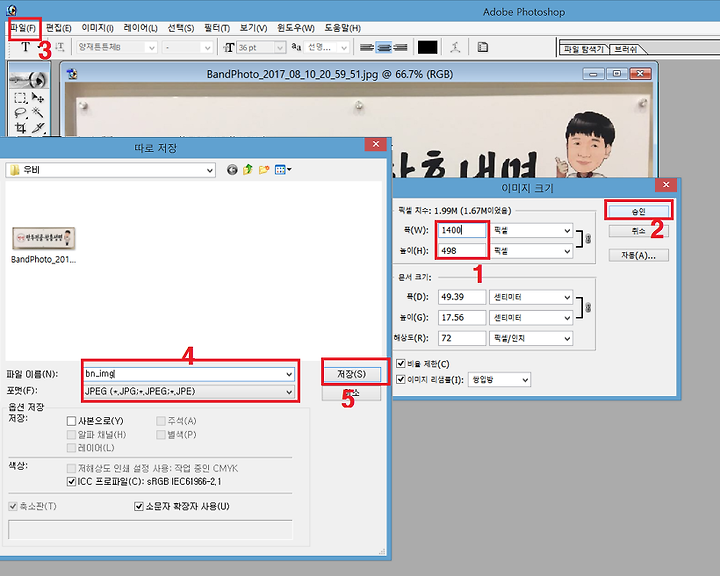Open the file name dropdown arrow
This screenshot has width=720, height=576.
click(289, 374)
